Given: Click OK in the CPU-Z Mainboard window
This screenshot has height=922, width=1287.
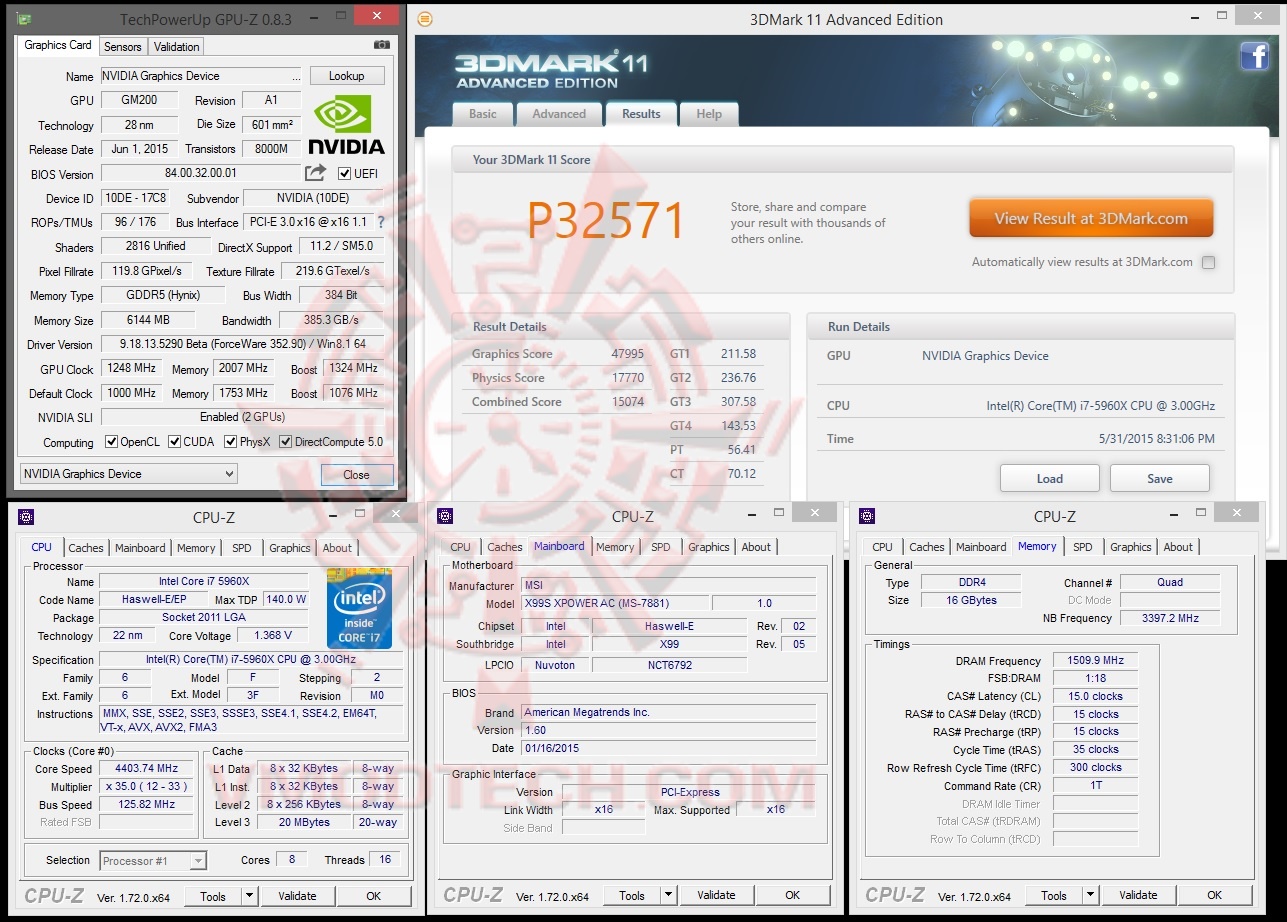Looking at the screenshot, I should pyautogui.click(x=793, y=895).
